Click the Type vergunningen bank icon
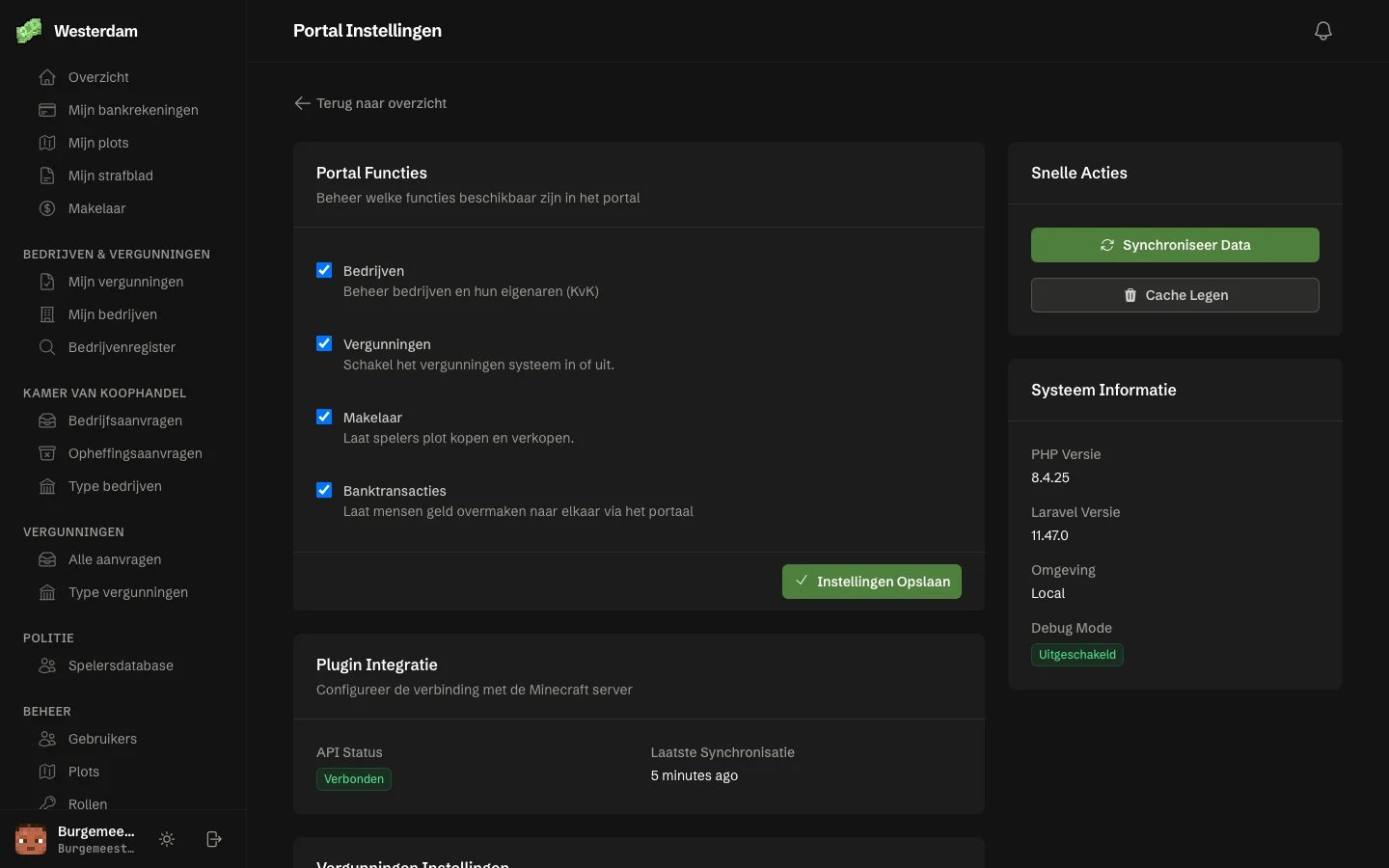1389x868 pixels. pyautogui.click(x=47, y=592)
